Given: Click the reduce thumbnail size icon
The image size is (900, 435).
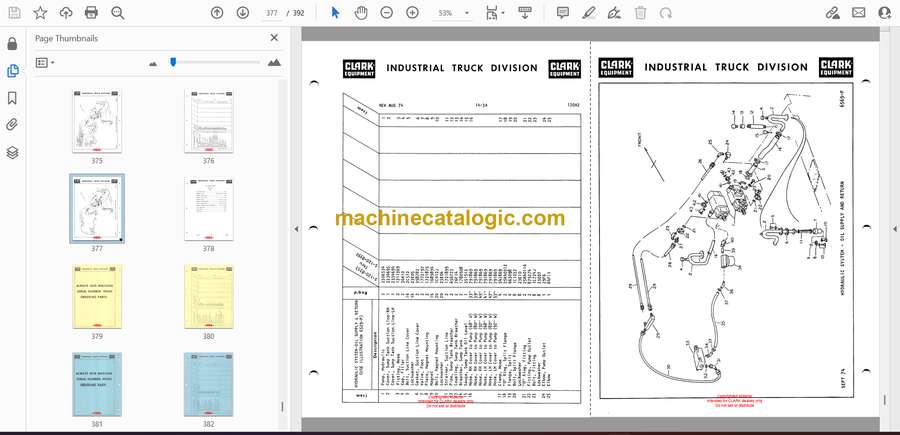Looking at the screenshot, I should [x=153, y=63].
